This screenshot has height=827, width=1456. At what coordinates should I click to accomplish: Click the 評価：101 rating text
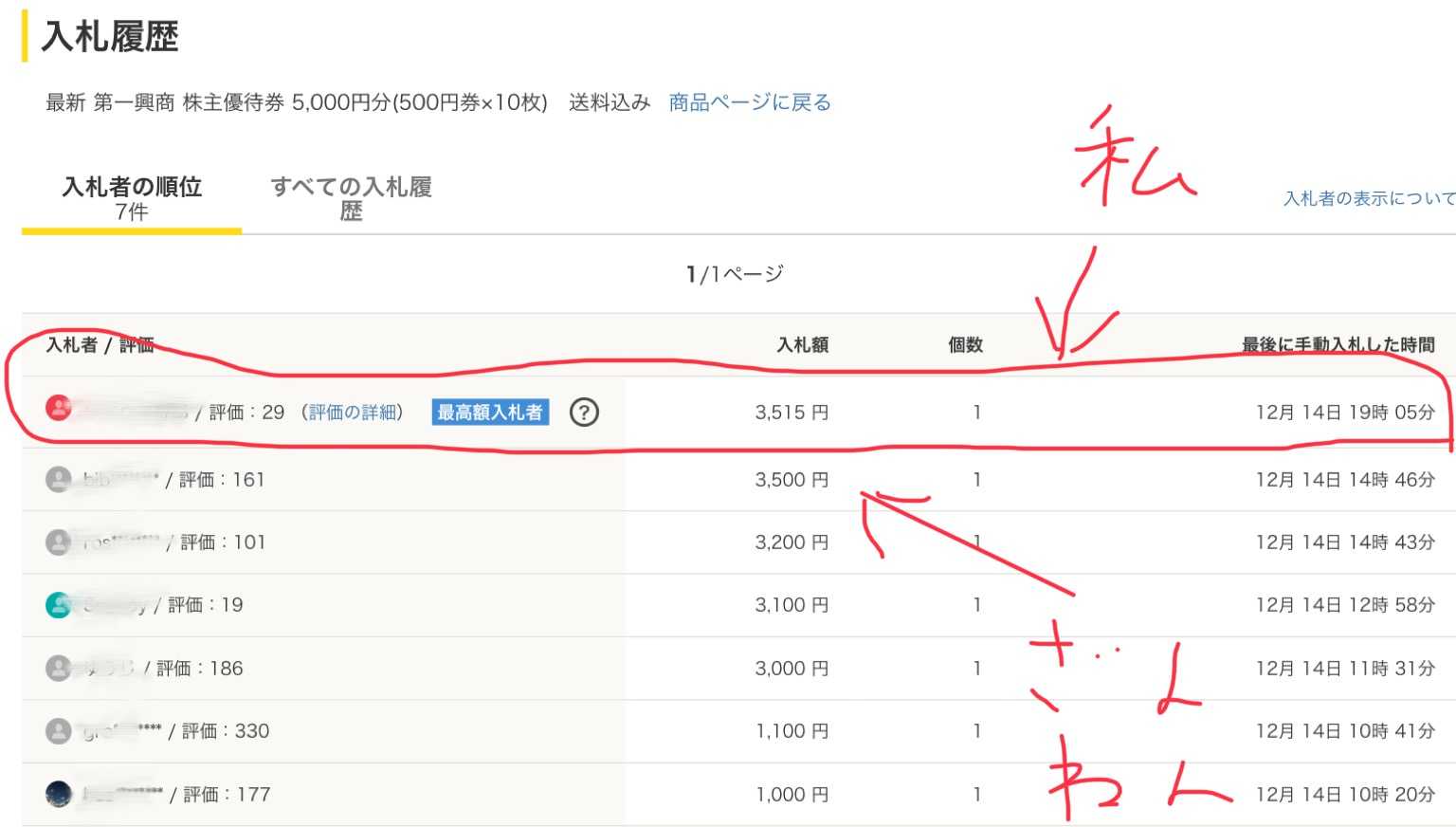[223, 542]
